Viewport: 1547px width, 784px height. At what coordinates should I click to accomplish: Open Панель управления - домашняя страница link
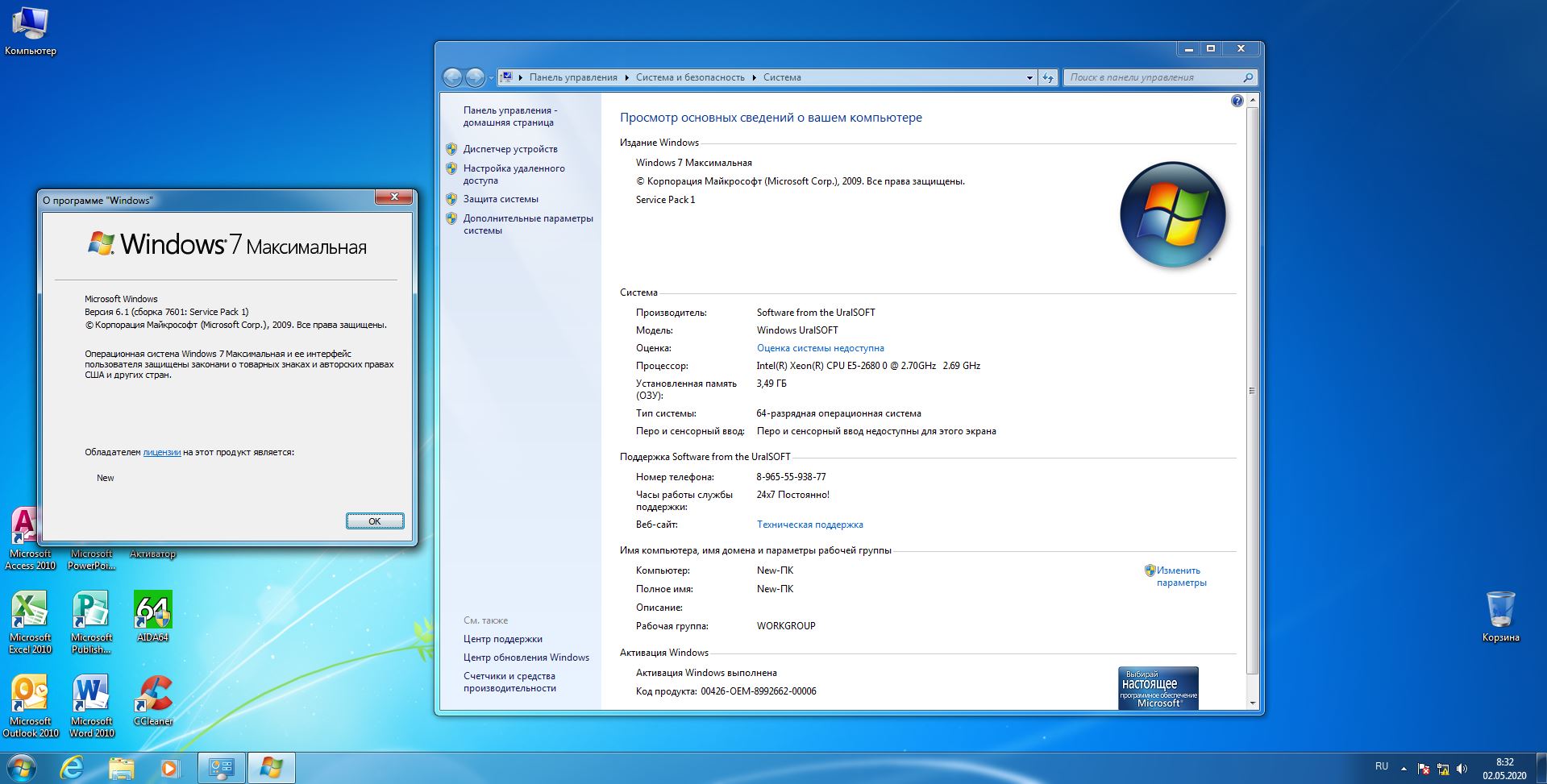510,117
